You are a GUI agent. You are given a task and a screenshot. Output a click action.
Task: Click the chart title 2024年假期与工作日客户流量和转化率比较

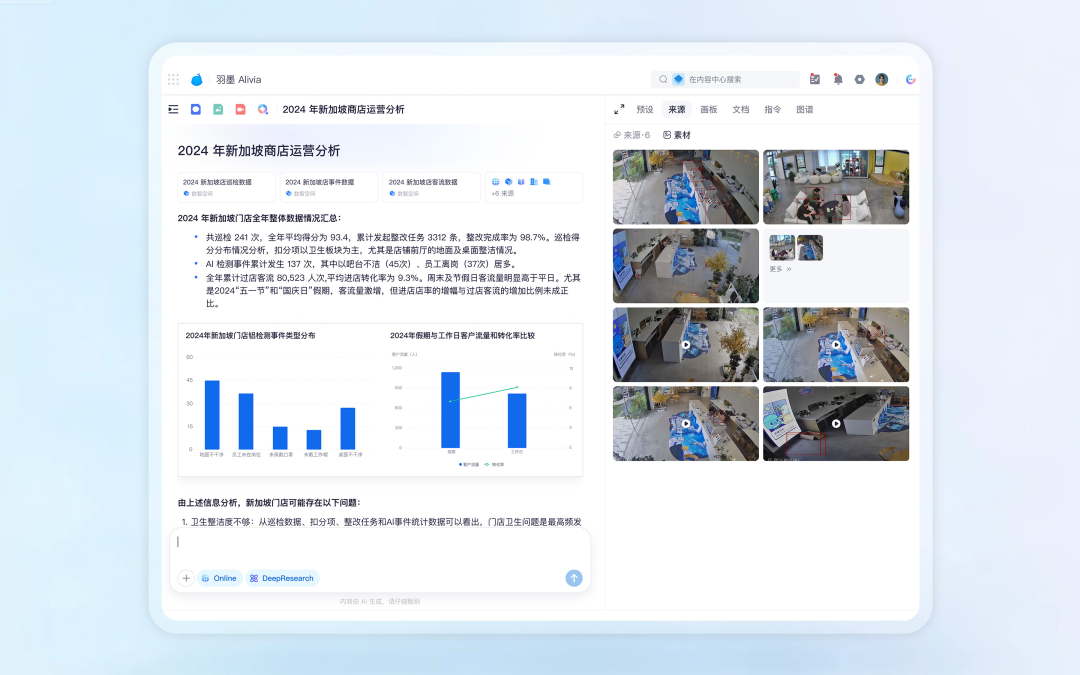tap(462, 335)
